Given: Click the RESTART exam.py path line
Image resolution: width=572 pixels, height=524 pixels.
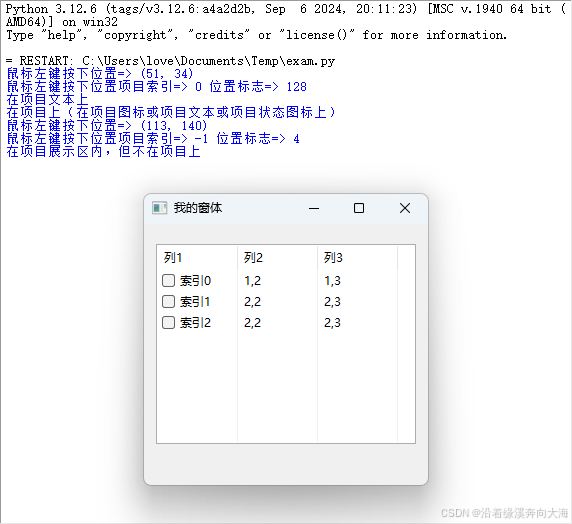Looking at the screenshot, I should pos(170,61).
